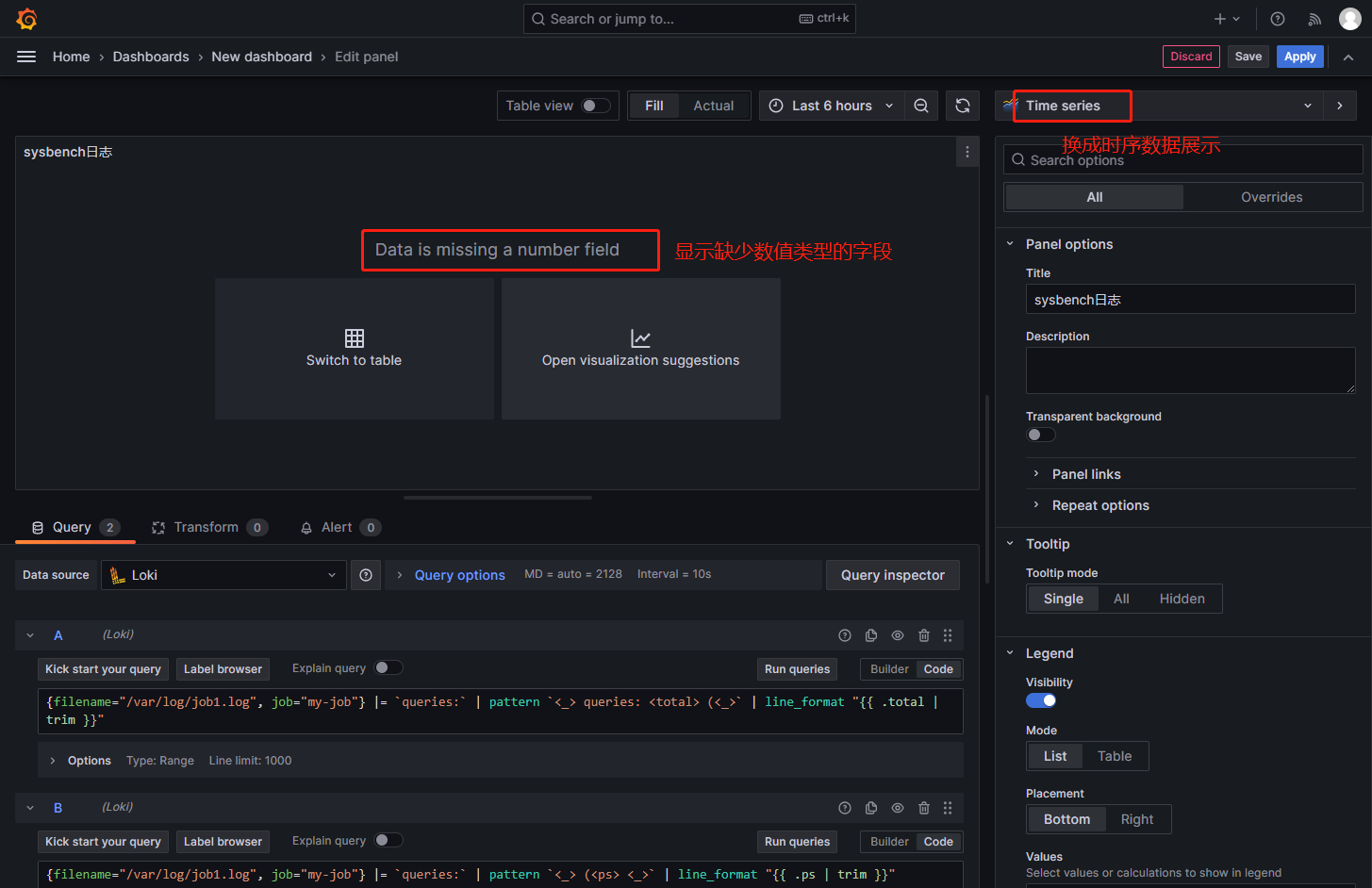Collapse the options pane arrow

pyautogui.click(x=1340, y=106)
